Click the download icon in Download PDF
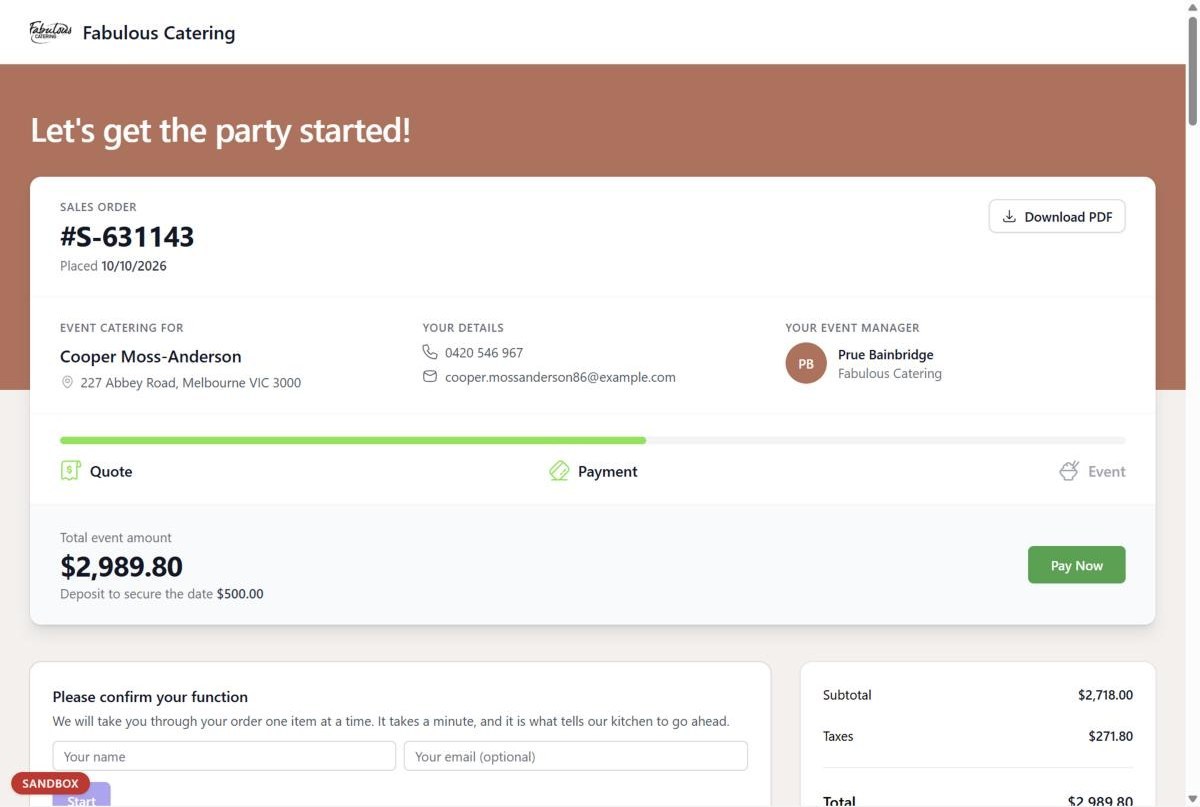The image size is (1200, 807). tap(1009, 217)
